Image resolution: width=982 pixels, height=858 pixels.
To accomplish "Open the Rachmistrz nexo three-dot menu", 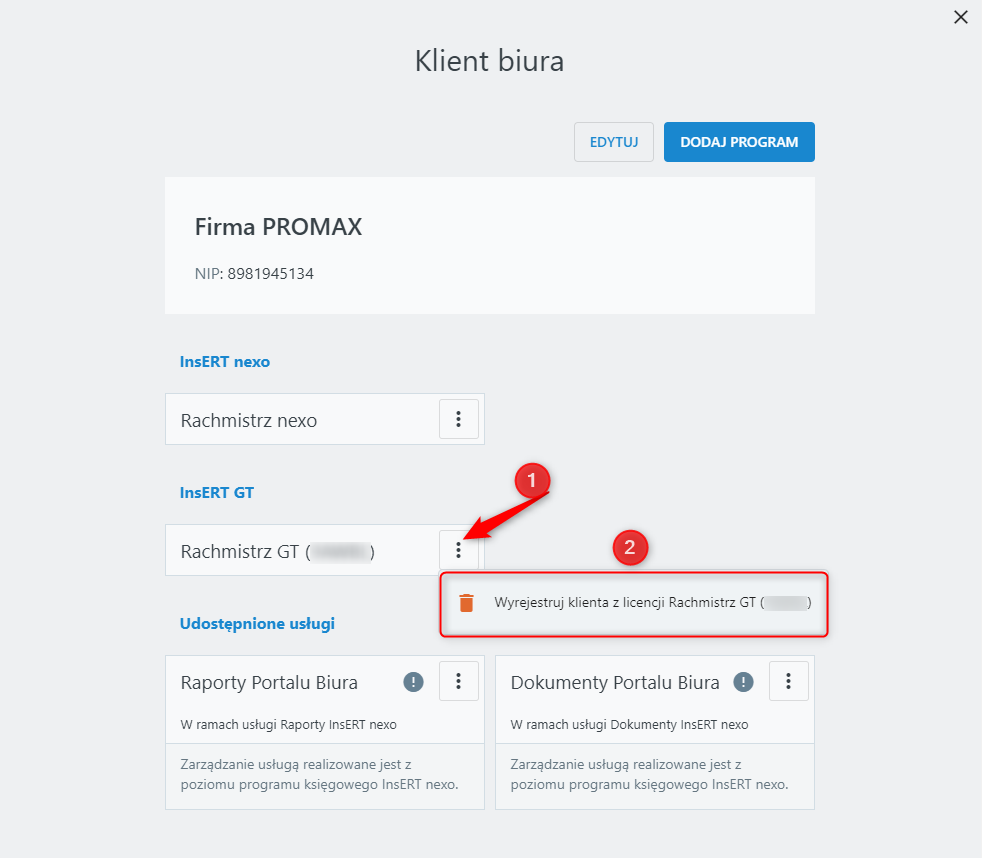I will (459, 419).
